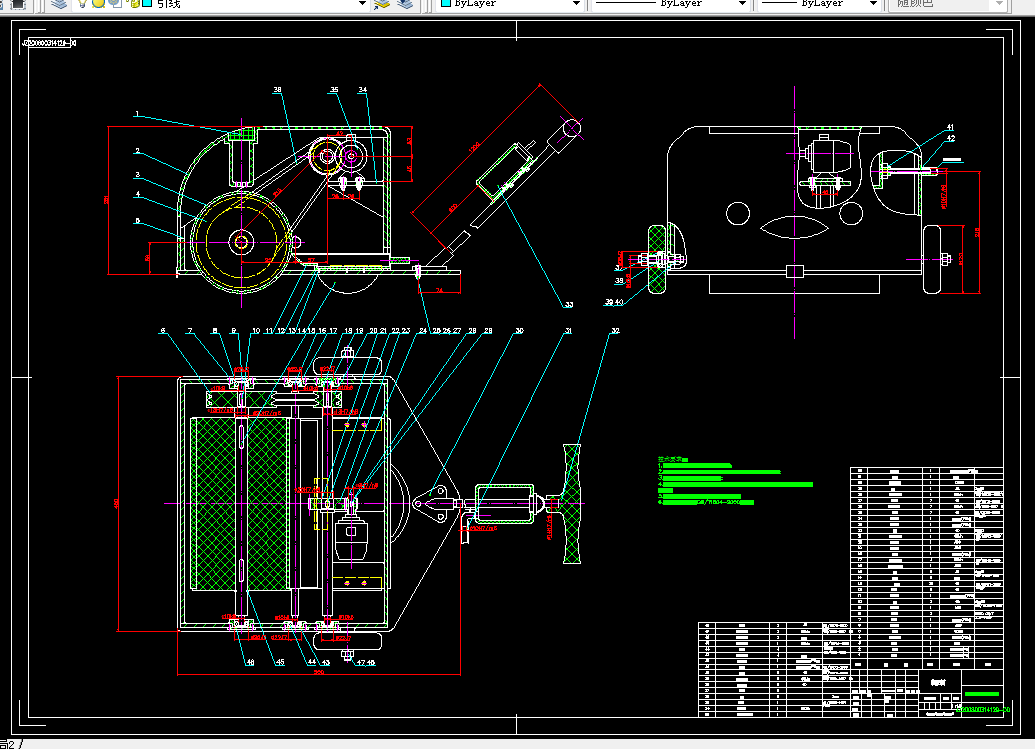Image resolution: width=1035 pixels, height=749 pixels.
Task: Click the Make Object's Layer Current icon
Action: (382, 4)
